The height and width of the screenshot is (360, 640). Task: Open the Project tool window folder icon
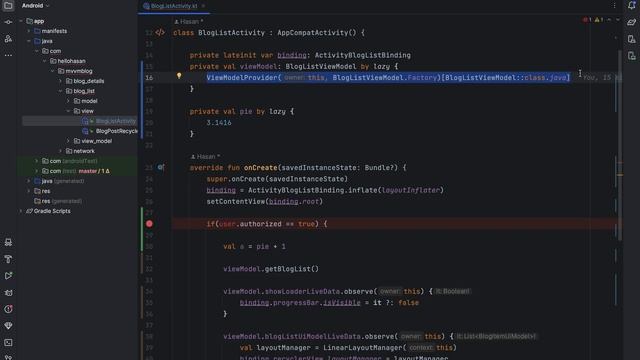coord(8,5)
